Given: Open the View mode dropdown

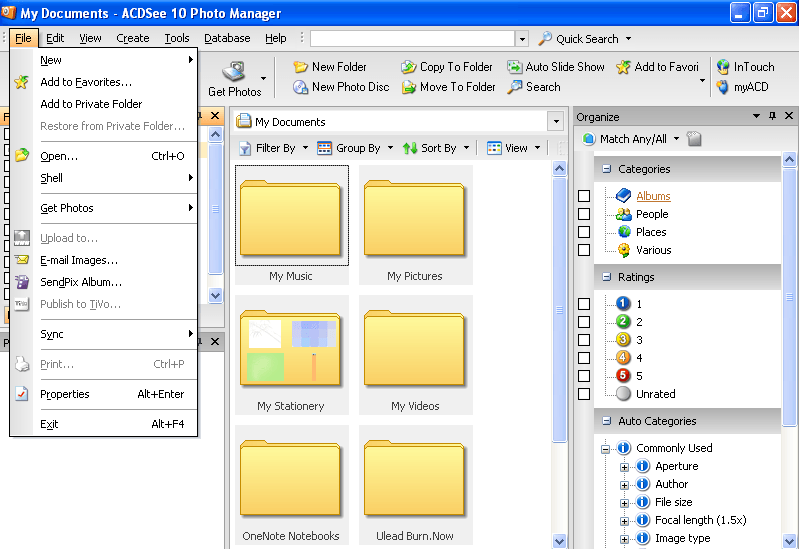Looking at the screenshot, I should pyautogui.click(x=538, y=148).
